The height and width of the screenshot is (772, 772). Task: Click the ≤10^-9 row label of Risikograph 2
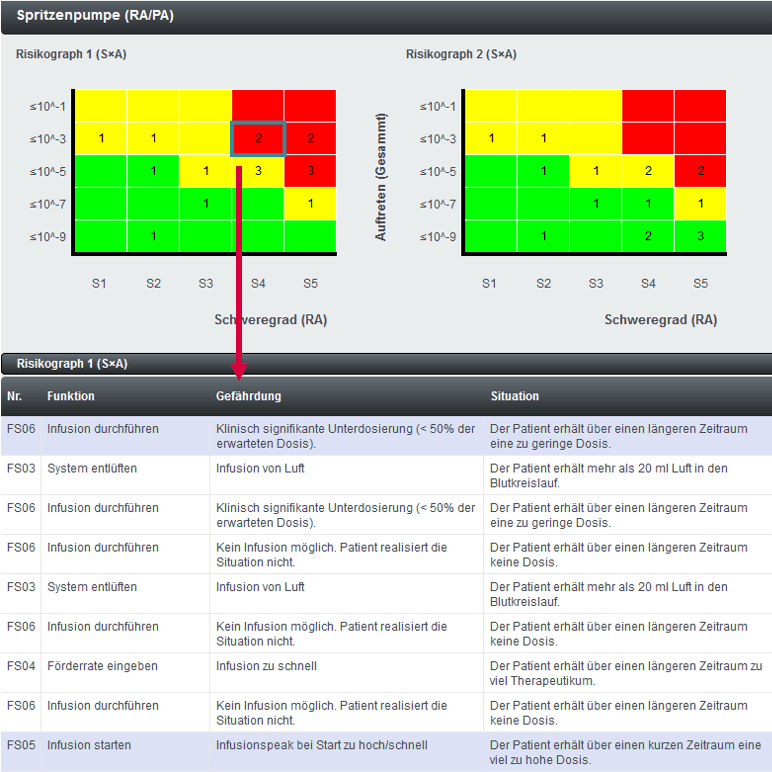pyautogui.click(x=438, y=237)
